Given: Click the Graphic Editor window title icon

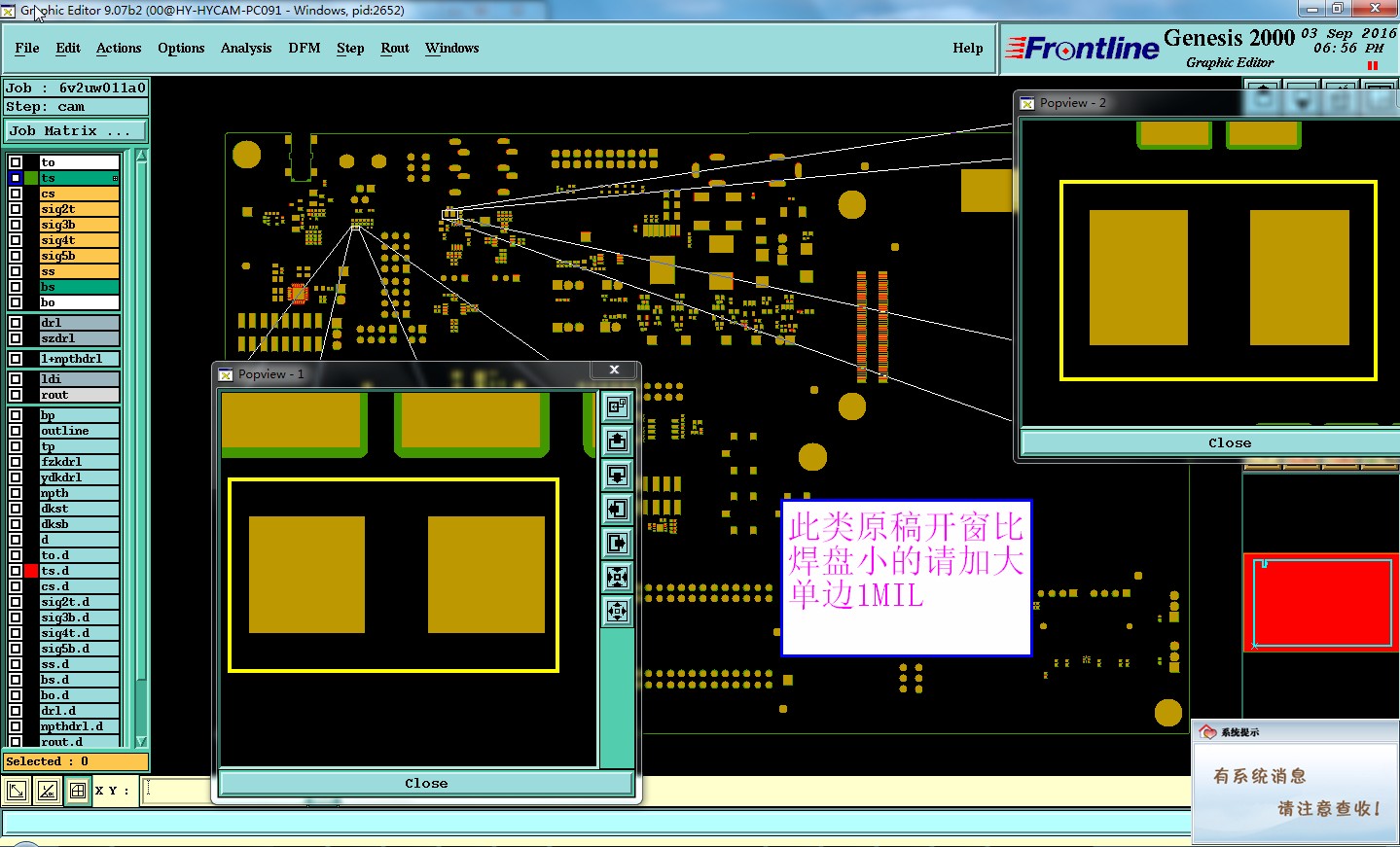Looking at the screenshot, I should coord(9,11).
